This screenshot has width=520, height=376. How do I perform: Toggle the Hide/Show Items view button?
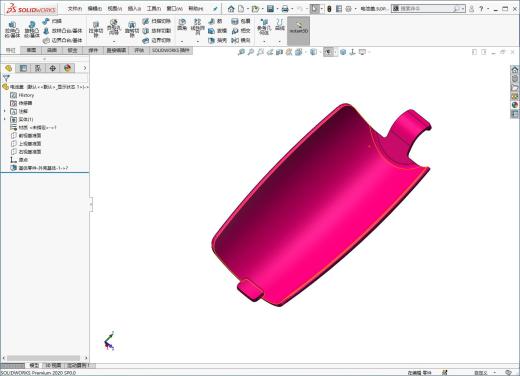coord(328,52)
